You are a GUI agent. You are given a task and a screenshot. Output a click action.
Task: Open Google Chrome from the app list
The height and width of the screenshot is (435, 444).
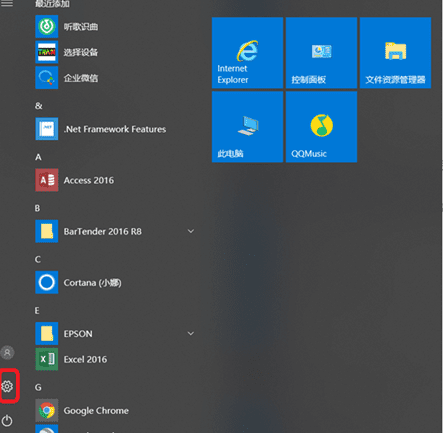click(x=115, y=411)
